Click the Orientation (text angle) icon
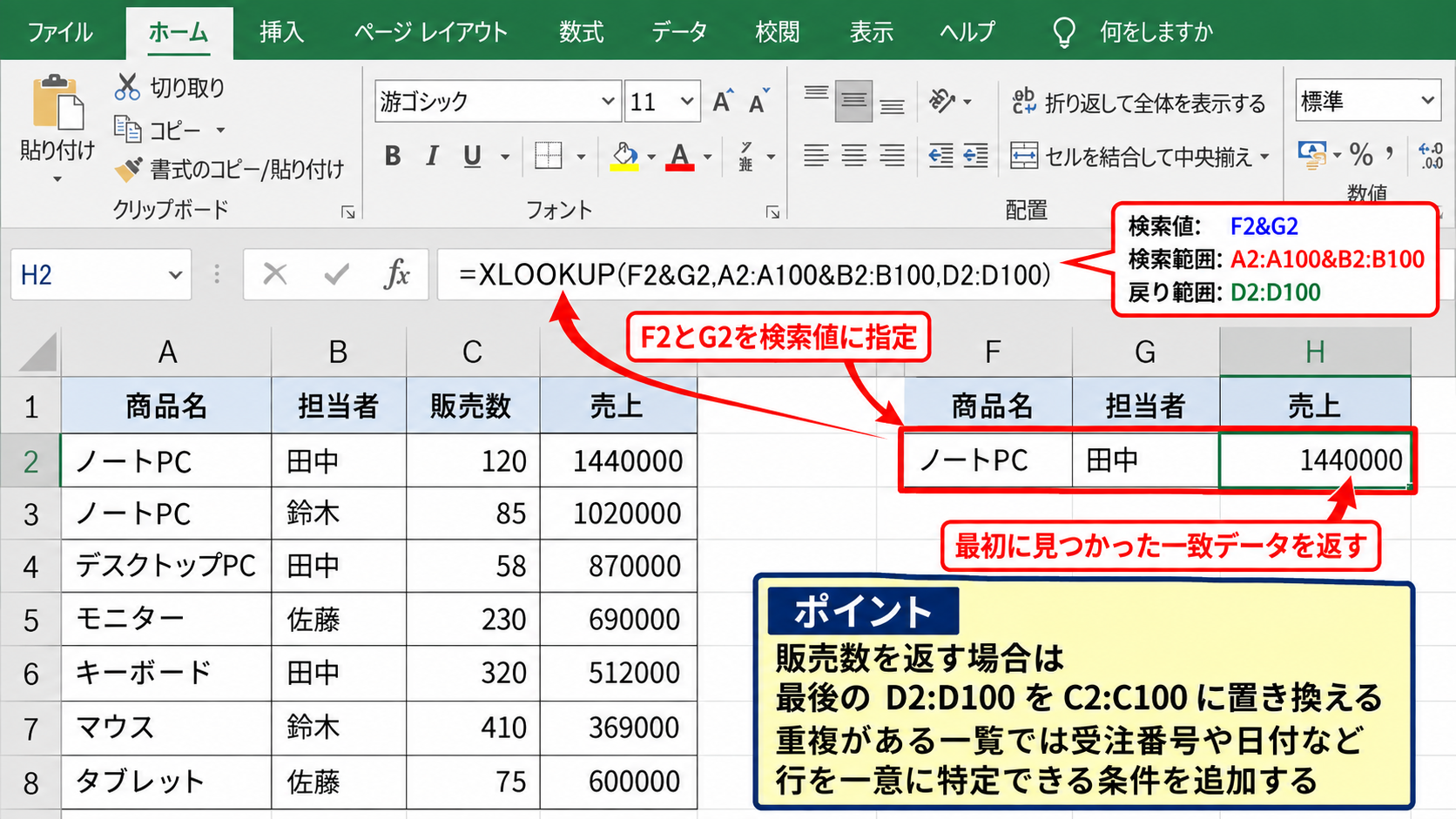 (x=942, y=101)
